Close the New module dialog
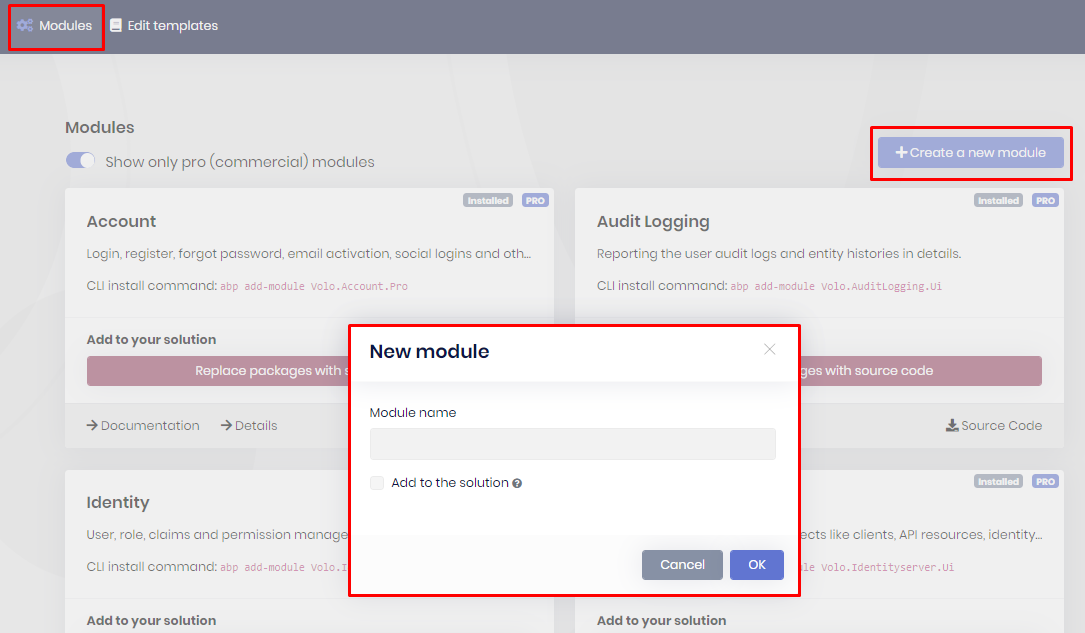This screenshot has width=1085, height=633. coord(769,349)
